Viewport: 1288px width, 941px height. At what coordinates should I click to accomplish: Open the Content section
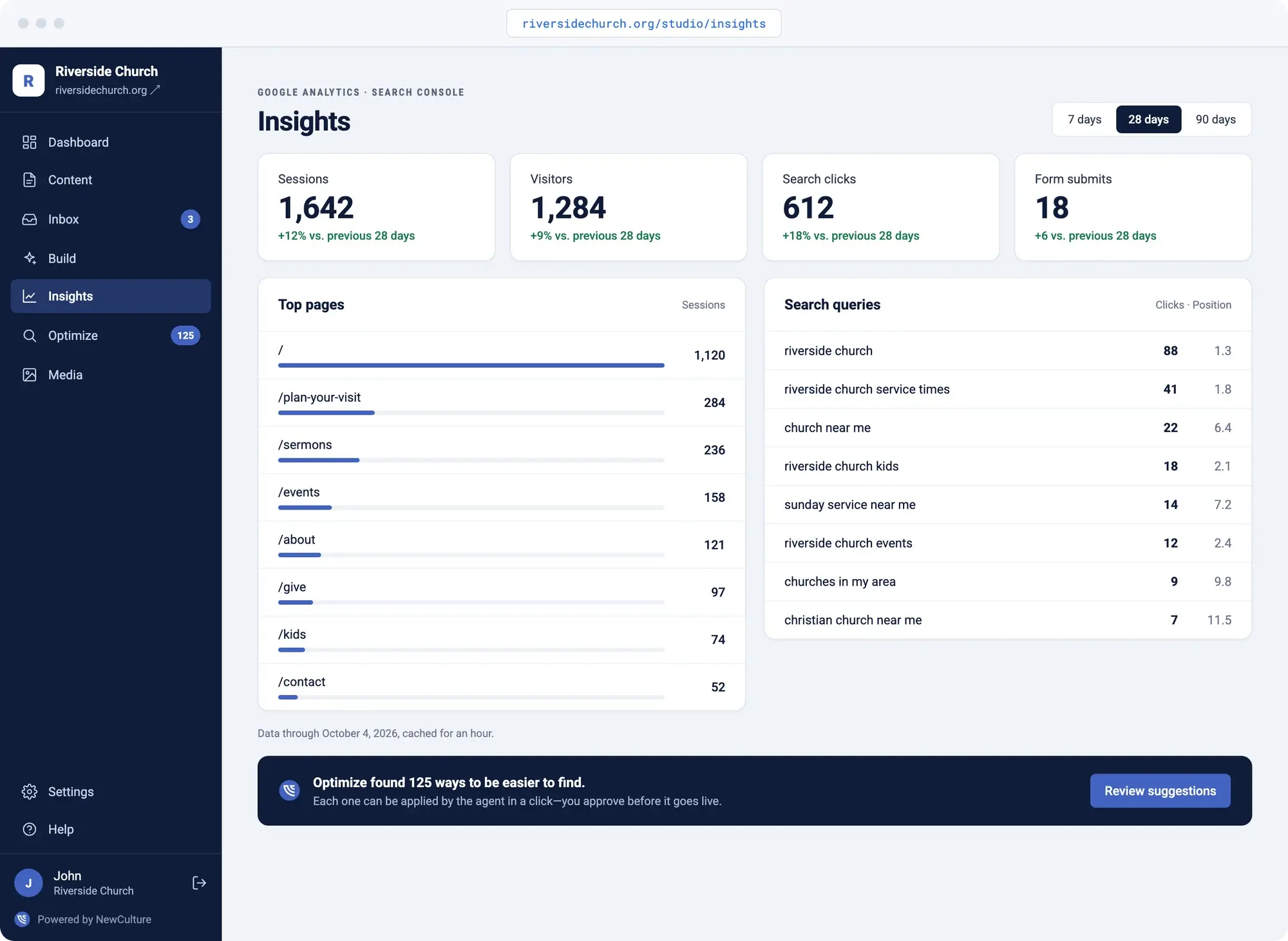[x=111, y=180]
